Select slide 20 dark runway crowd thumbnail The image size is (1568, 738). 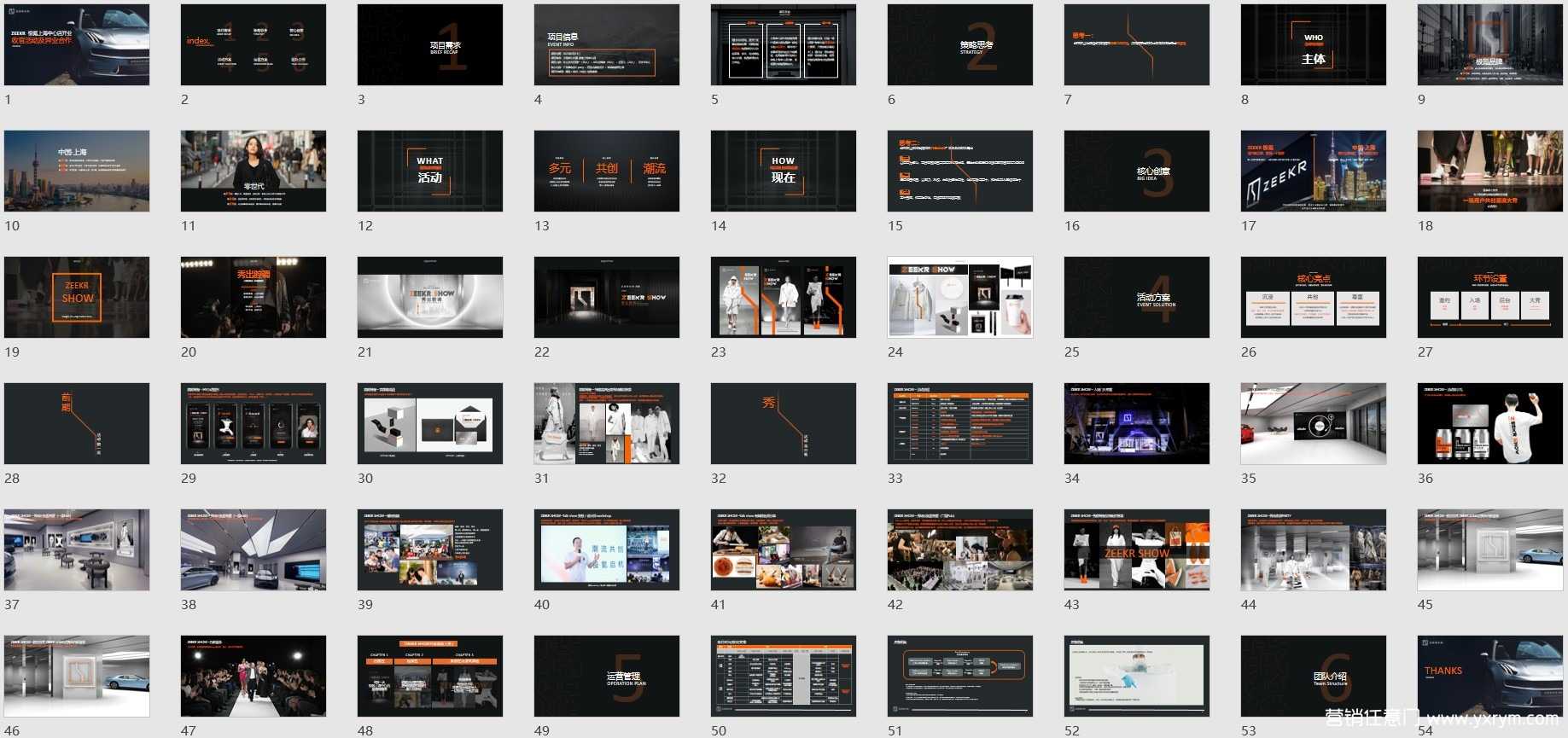[254, 297]
